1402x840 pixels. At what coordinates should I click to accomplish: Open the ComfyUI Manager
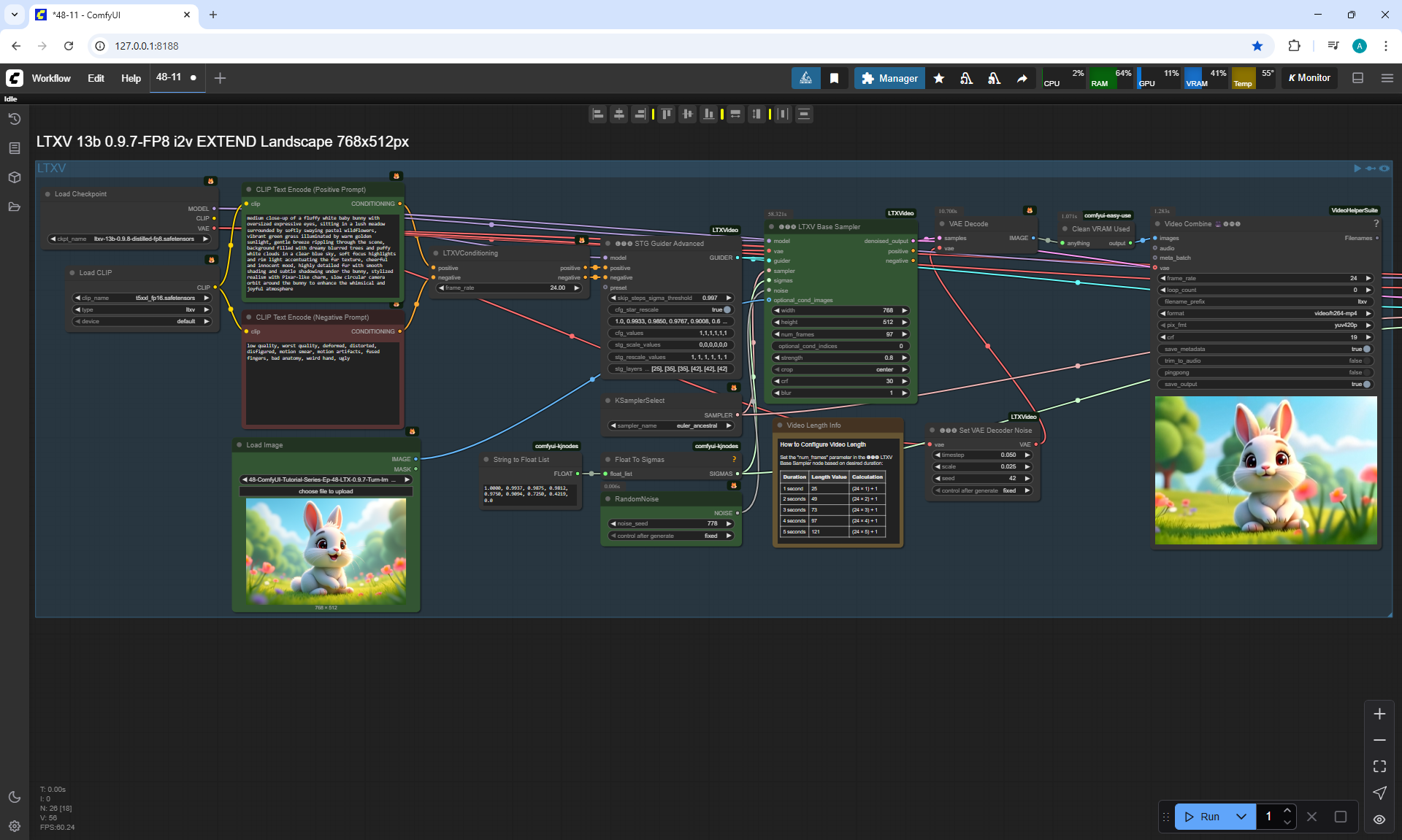[889, 78]
